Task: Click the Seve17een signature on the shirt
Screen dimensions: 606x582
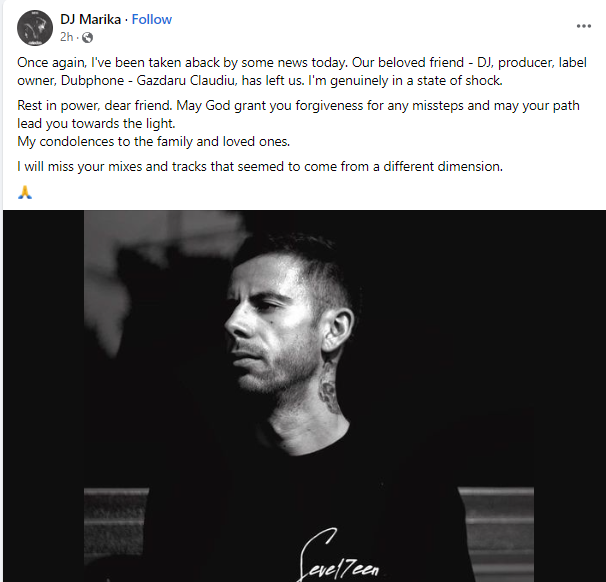Action: (339, 556)
